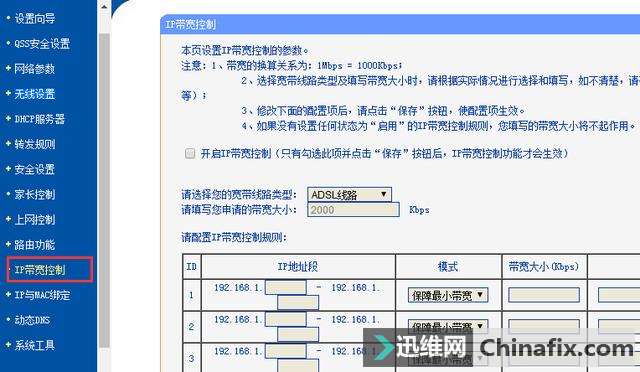Open rule 1 保障最小带宽 mode dropdown
Screen dimensions: 640x372
point(448,295)
